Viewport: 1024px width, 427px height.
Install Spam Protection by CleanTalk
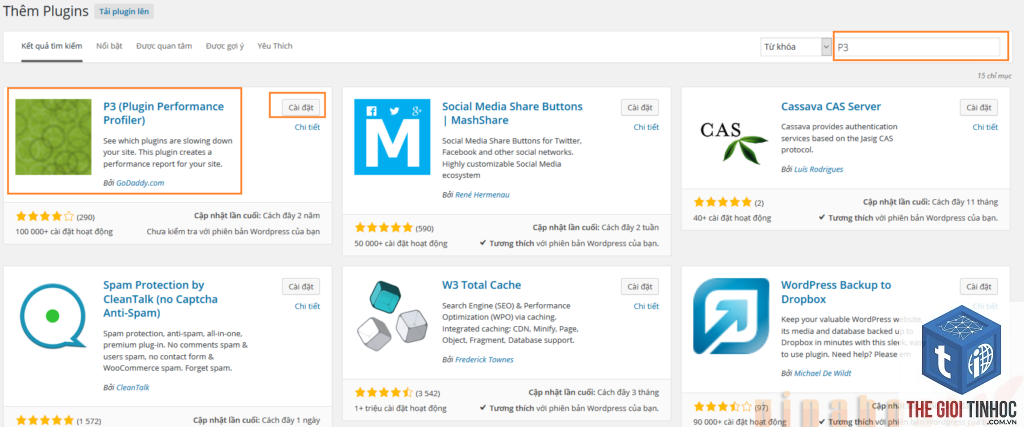click(x=301, y=286)
